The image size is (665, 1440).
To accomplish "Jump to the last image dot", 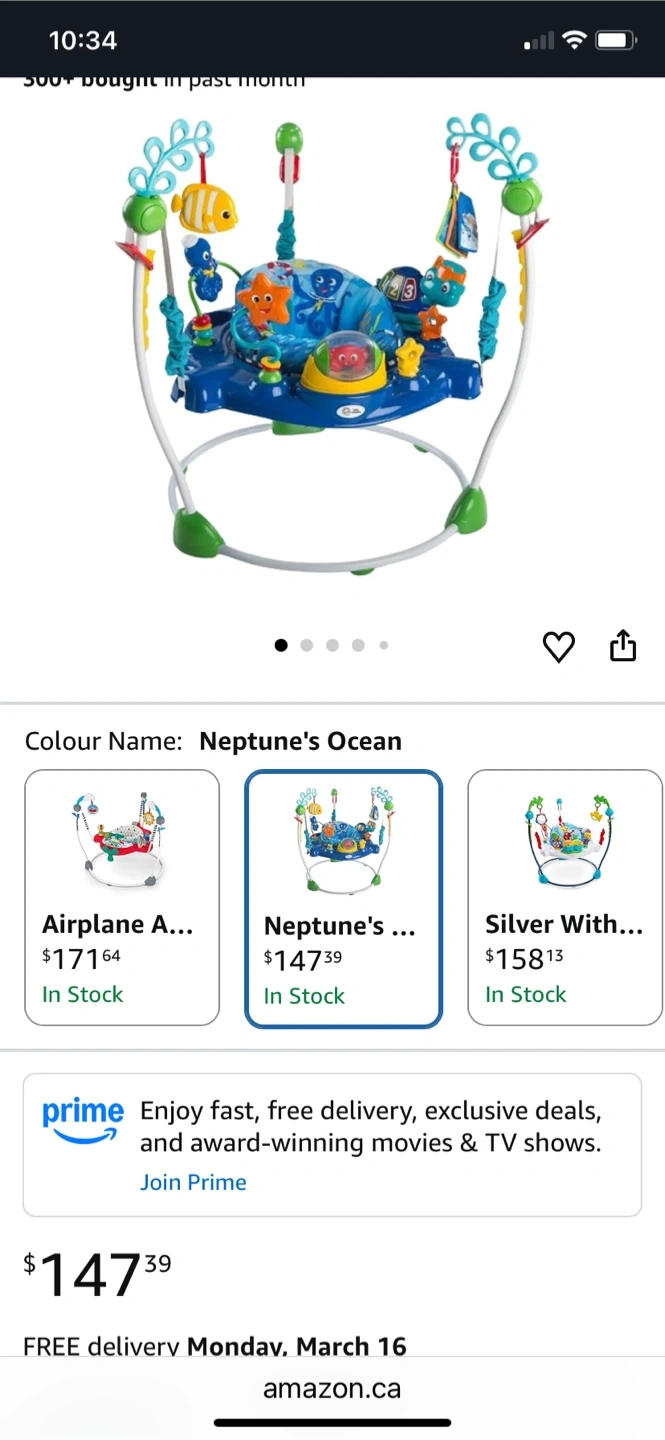I will pos(384,646).
